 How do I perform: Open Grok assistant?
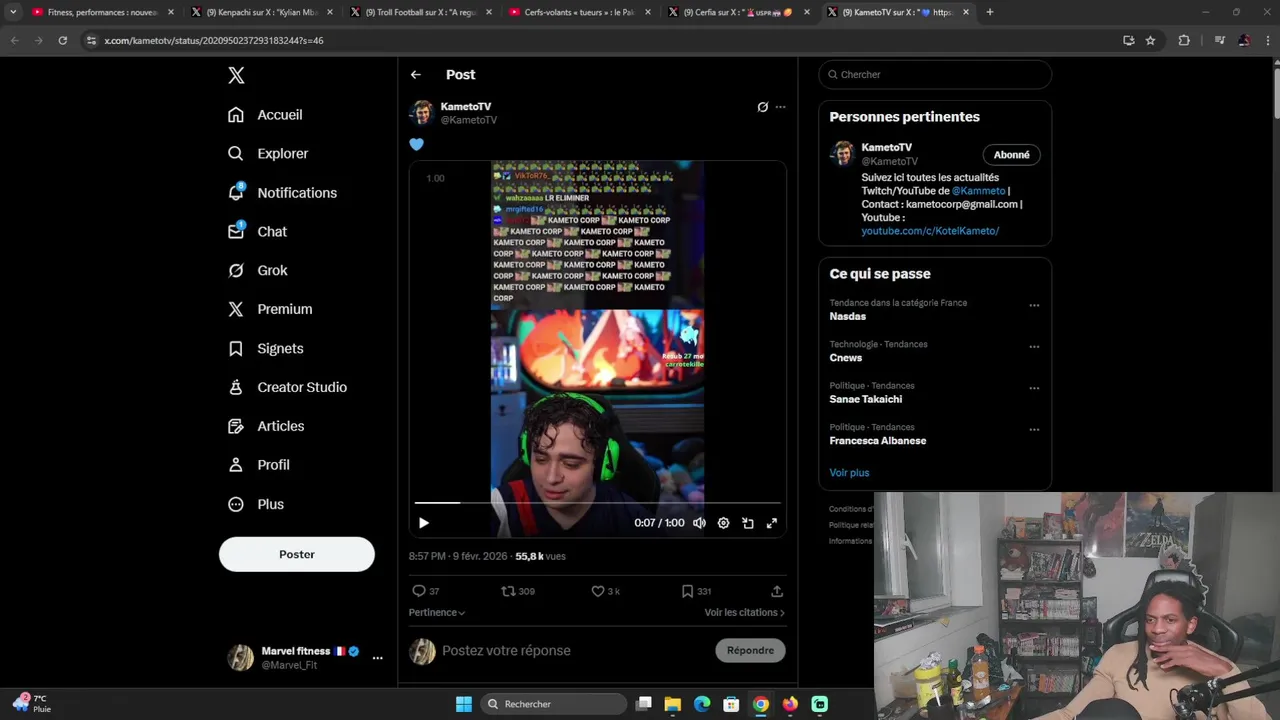click(x=257, y=270)
